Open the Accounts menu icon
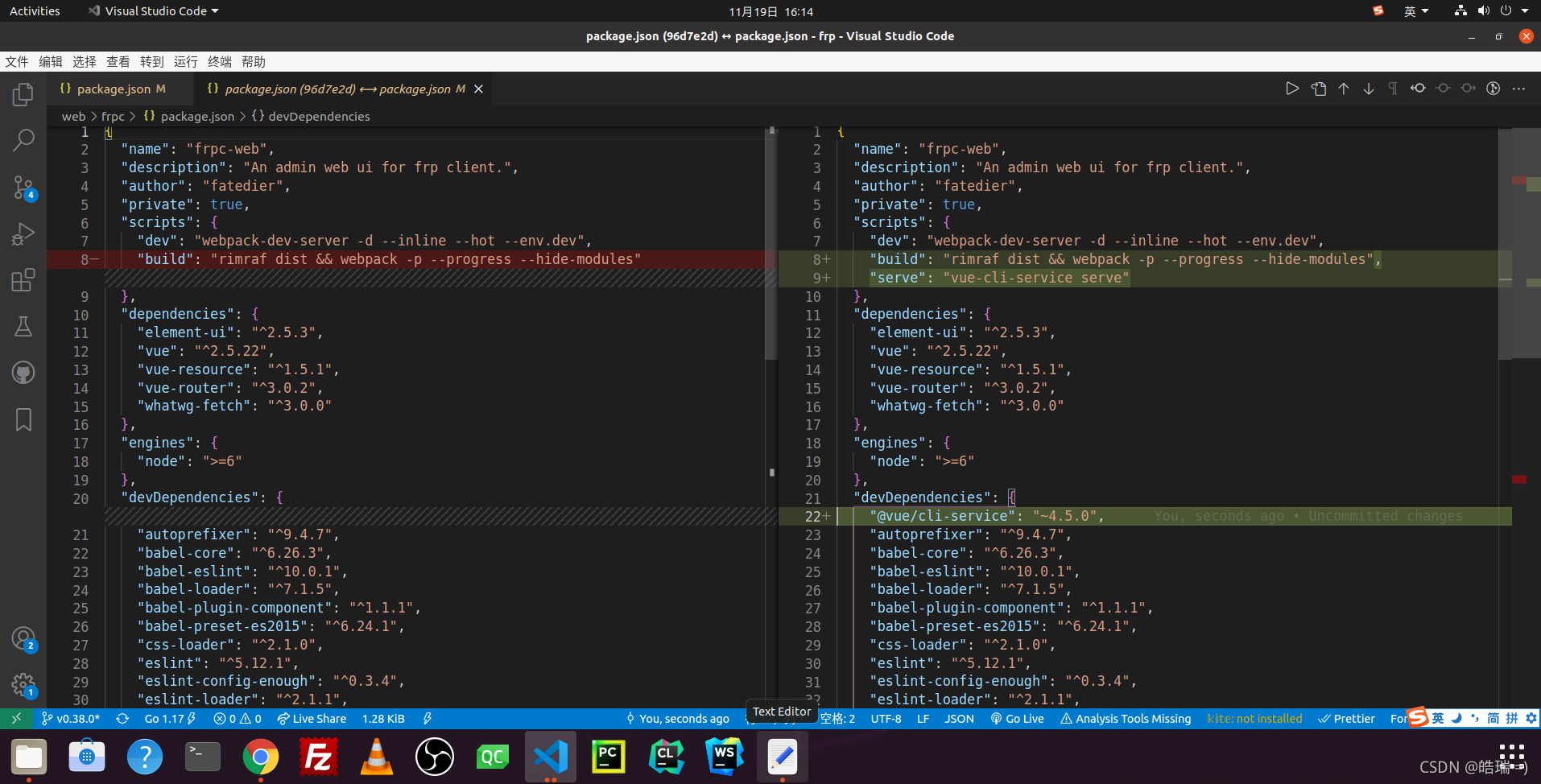Image resolution: width=1541 pixels, height=784 pixels. [x=23, y=639]
